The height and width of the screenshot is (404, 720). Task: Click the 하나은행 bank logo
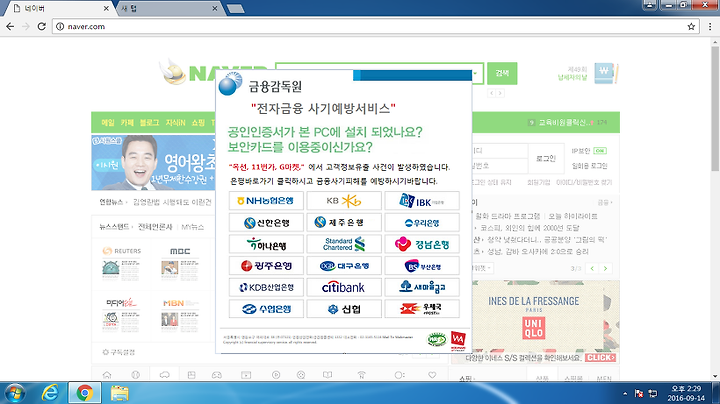click(x=266, y=244)
